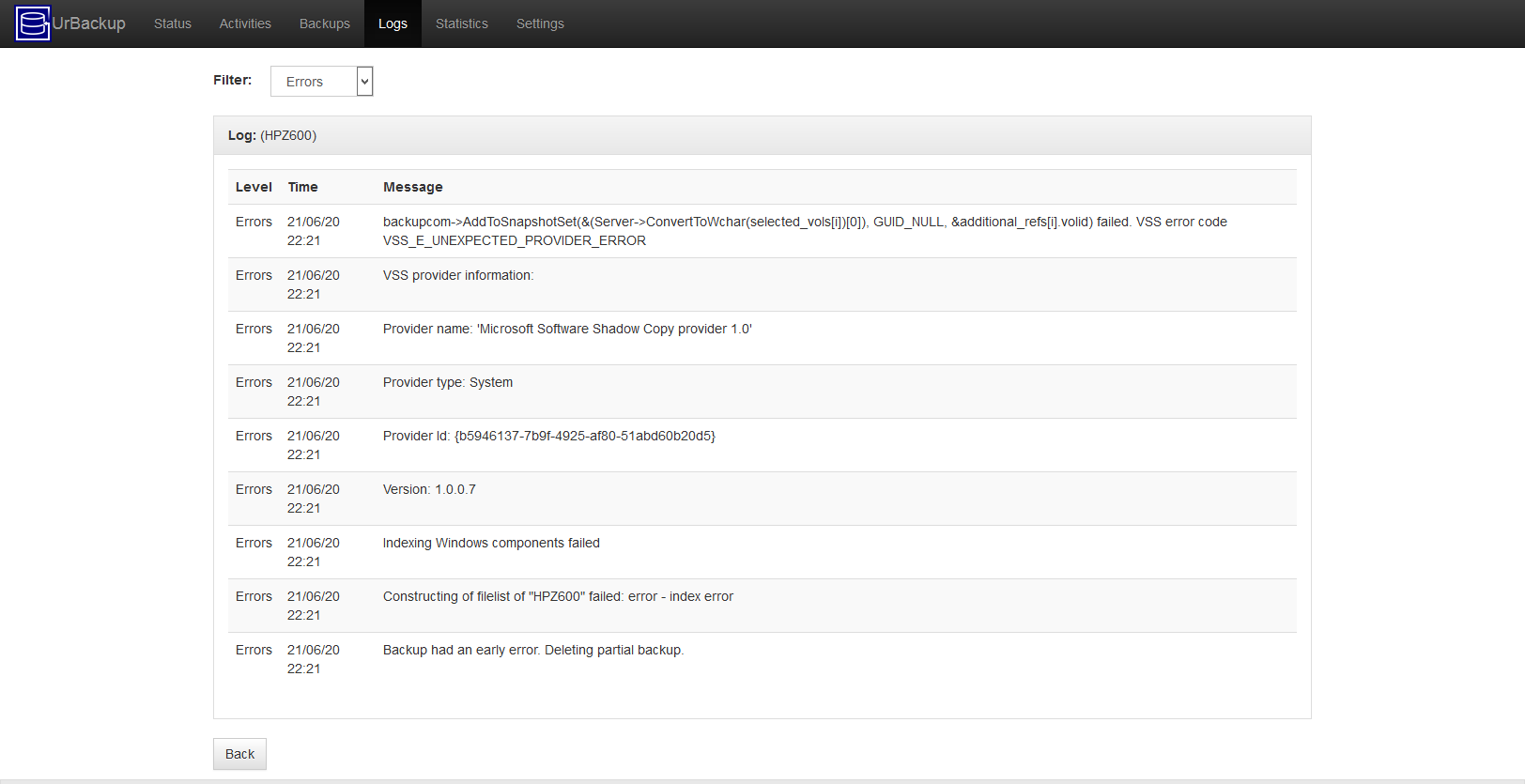Click the Back button
The width and height of the screenshot is (1525, 784).
[239, 754]
